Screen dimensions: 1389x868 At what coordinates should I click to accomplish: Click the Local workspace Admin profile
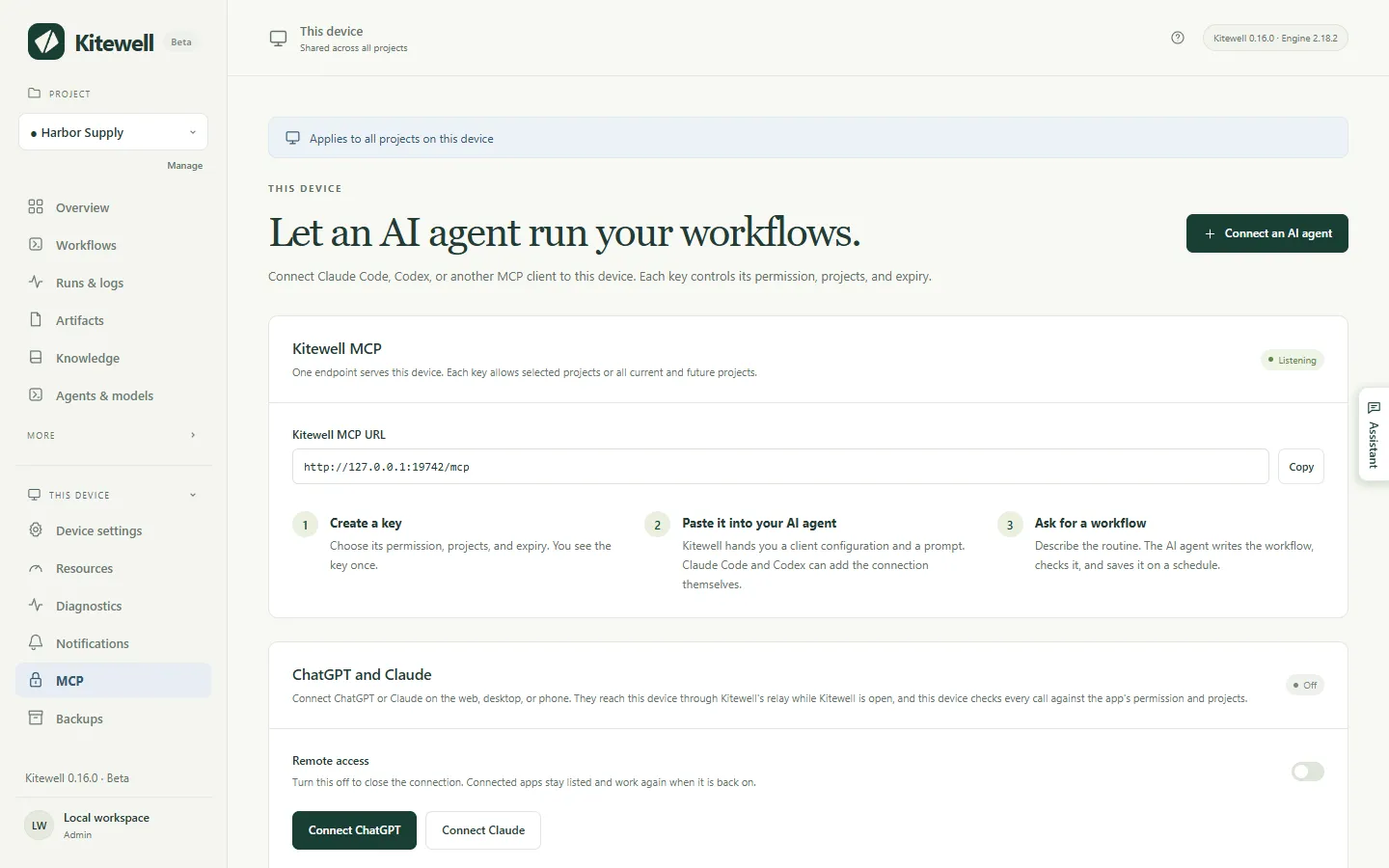[x=114, y=826]
